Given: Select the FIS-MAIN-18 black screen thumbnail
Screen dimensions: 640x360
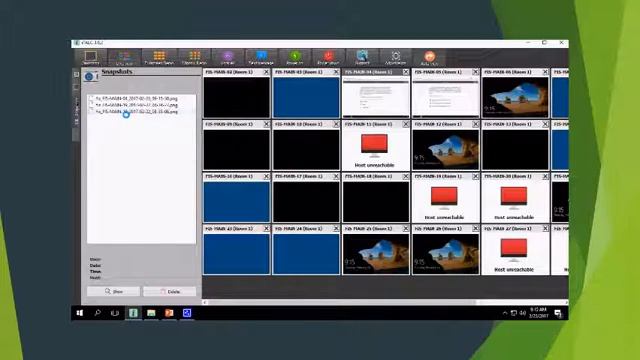Looking at the screenshot, I should coord(376,202).
